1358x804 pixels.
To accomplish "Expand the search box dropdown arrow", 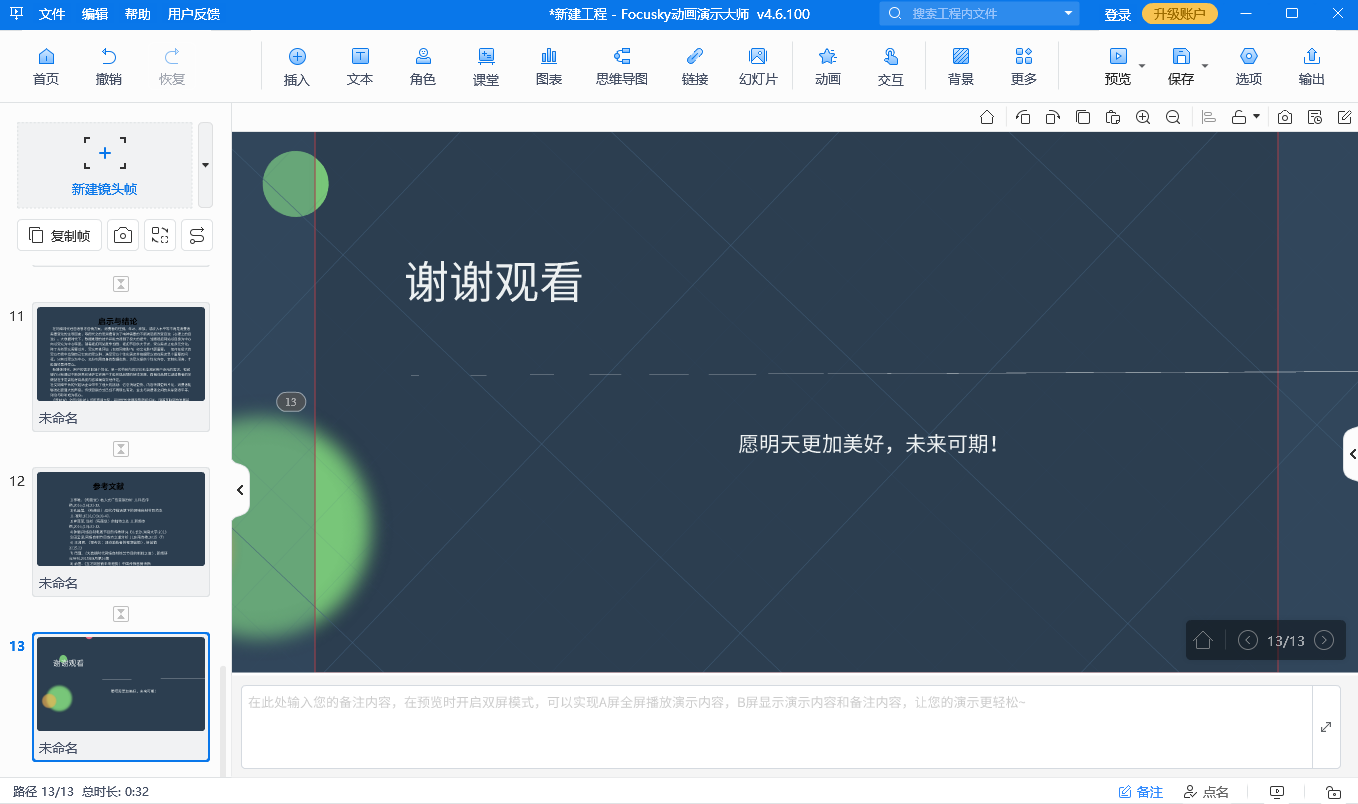I will coord(1069,14).
